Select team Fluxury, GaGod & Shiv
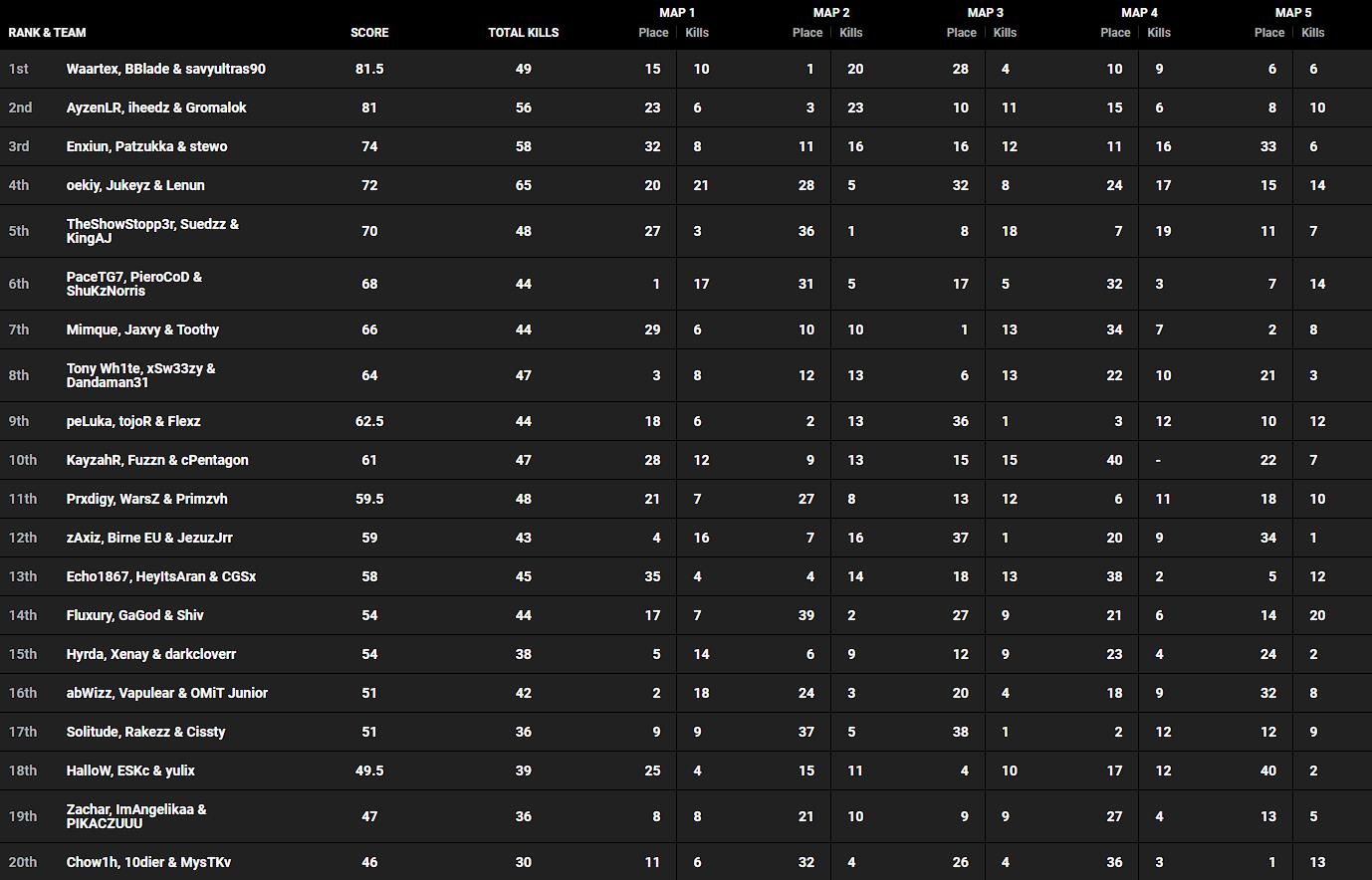 134,615
